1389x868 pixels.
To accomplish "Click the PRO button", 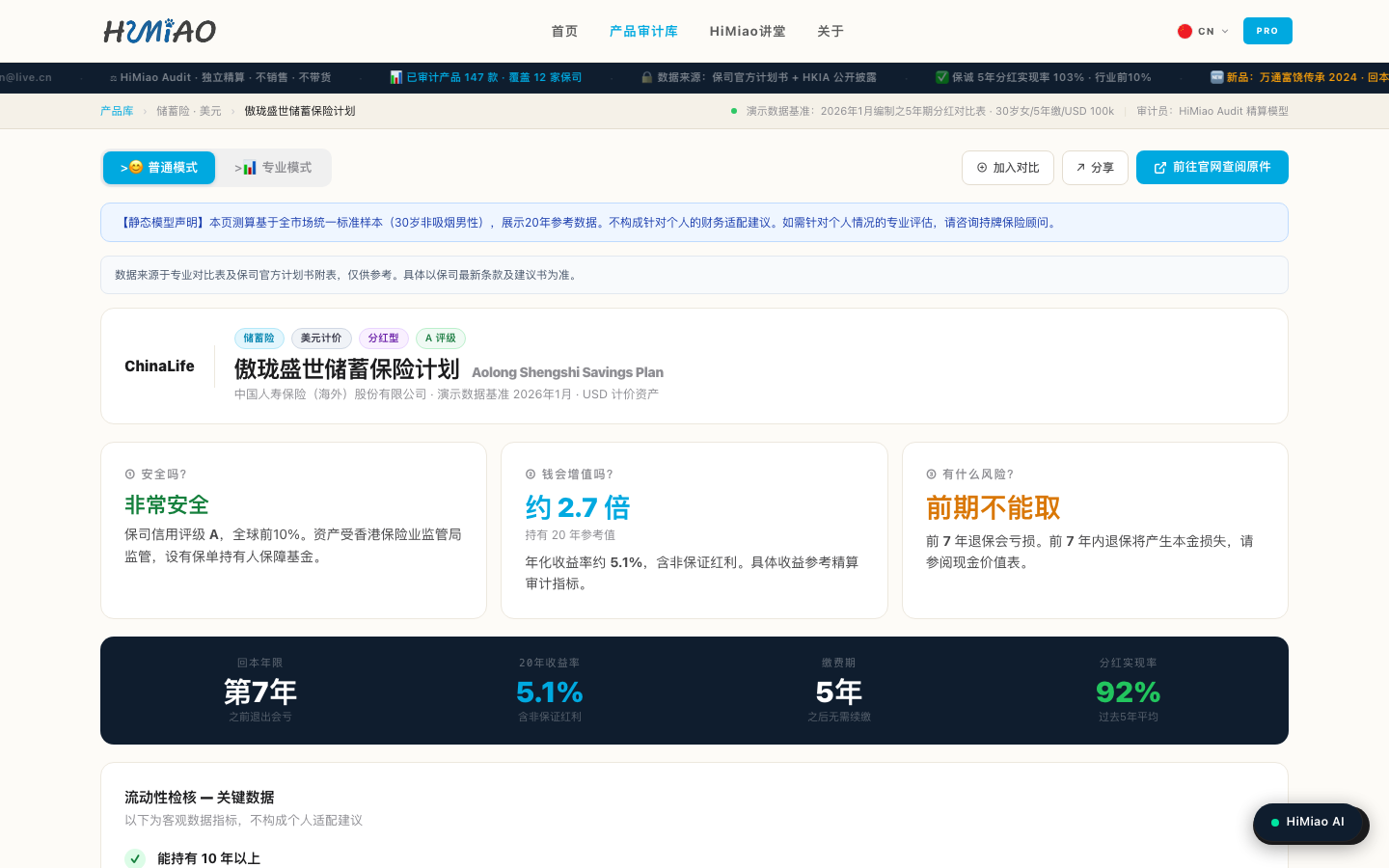I will pos(1267,31).
